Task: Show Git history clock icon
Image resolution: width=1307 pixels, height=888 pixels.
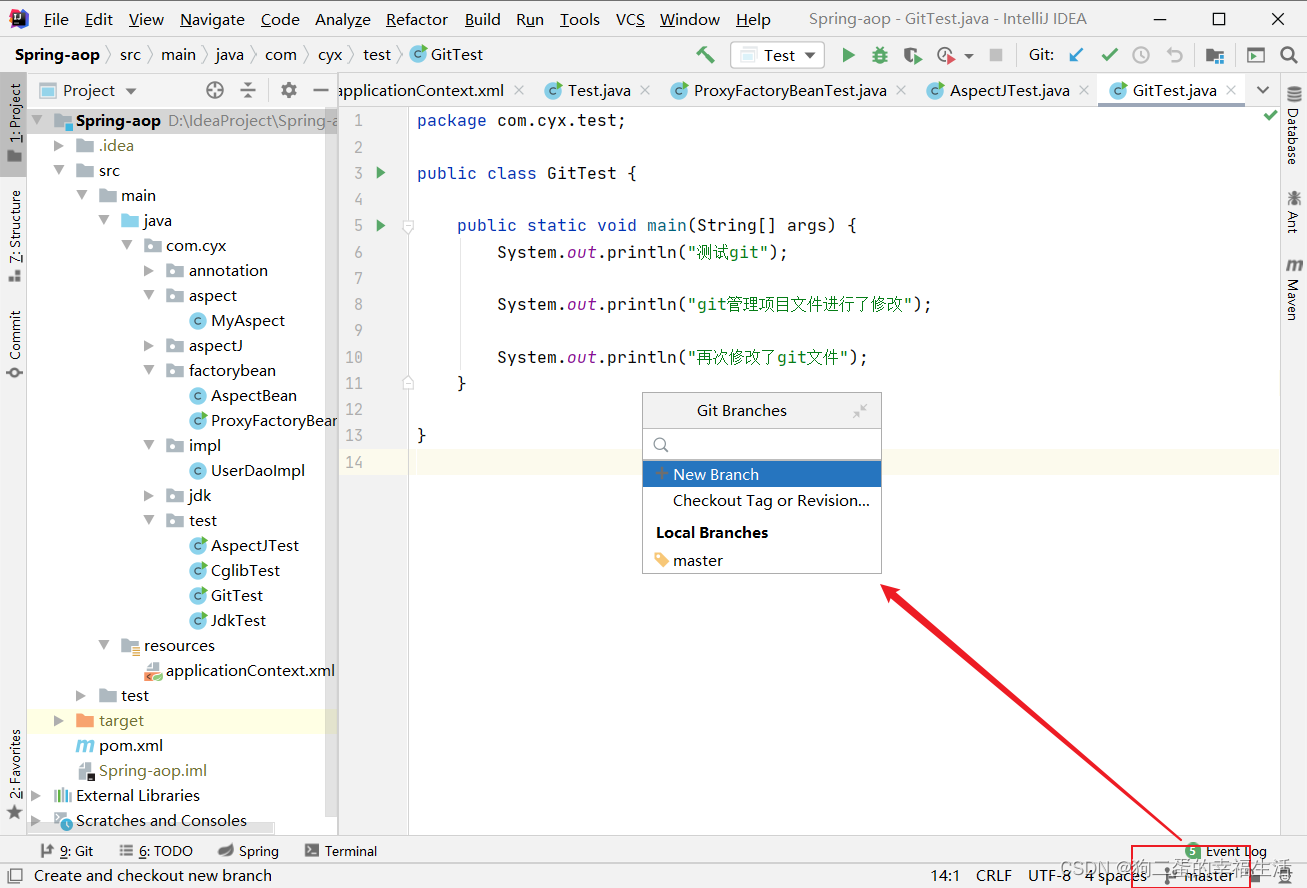Action: coord(1141,55)
